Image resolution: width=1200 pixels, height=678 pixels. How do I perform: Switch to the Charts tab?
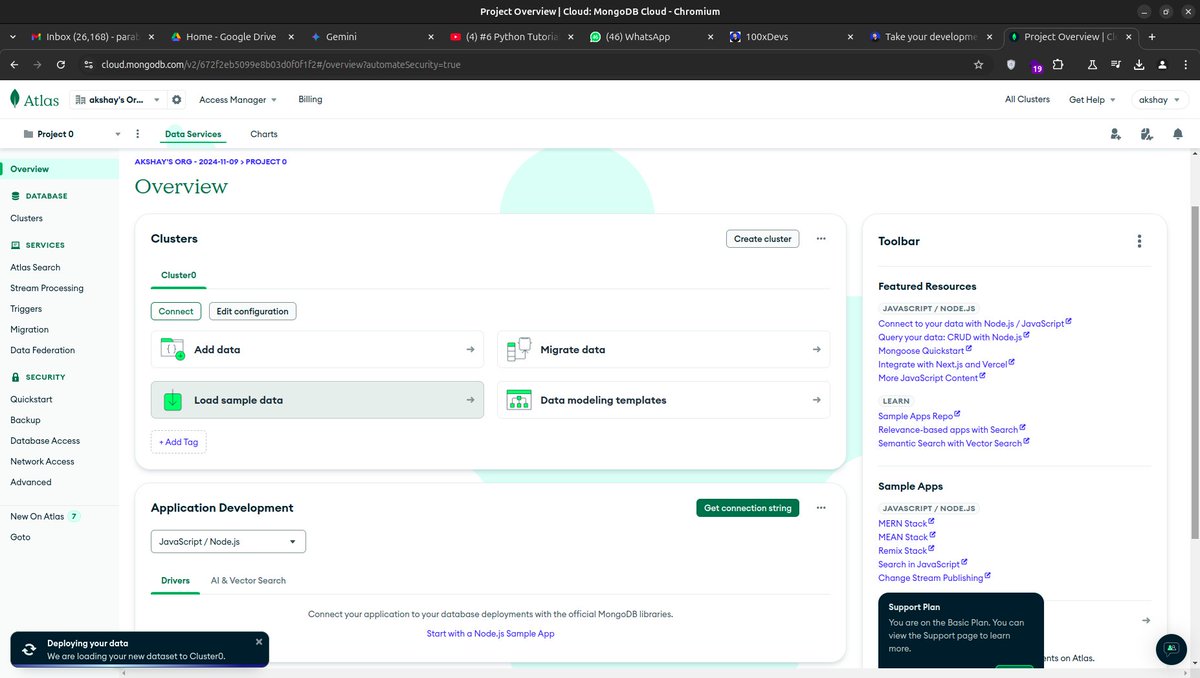(x=264, y=134)
